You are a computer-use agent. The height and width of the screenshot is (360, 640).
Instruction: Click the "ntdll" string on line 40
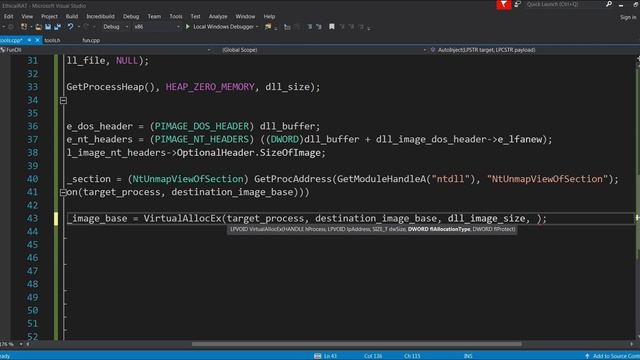451,179
